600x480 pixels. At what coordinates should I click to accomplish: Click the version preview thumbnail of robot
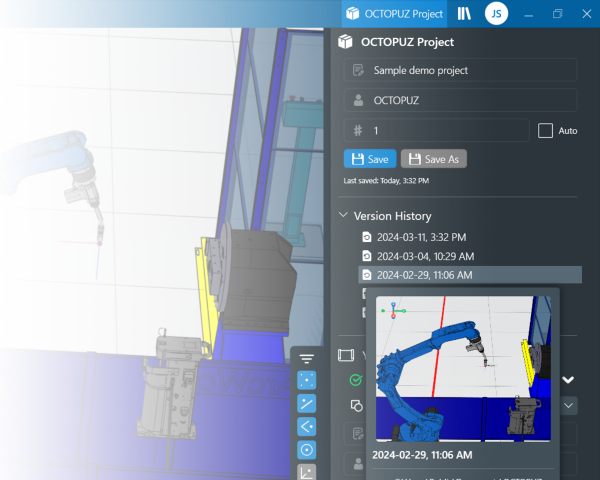click(x=463, y=369)
